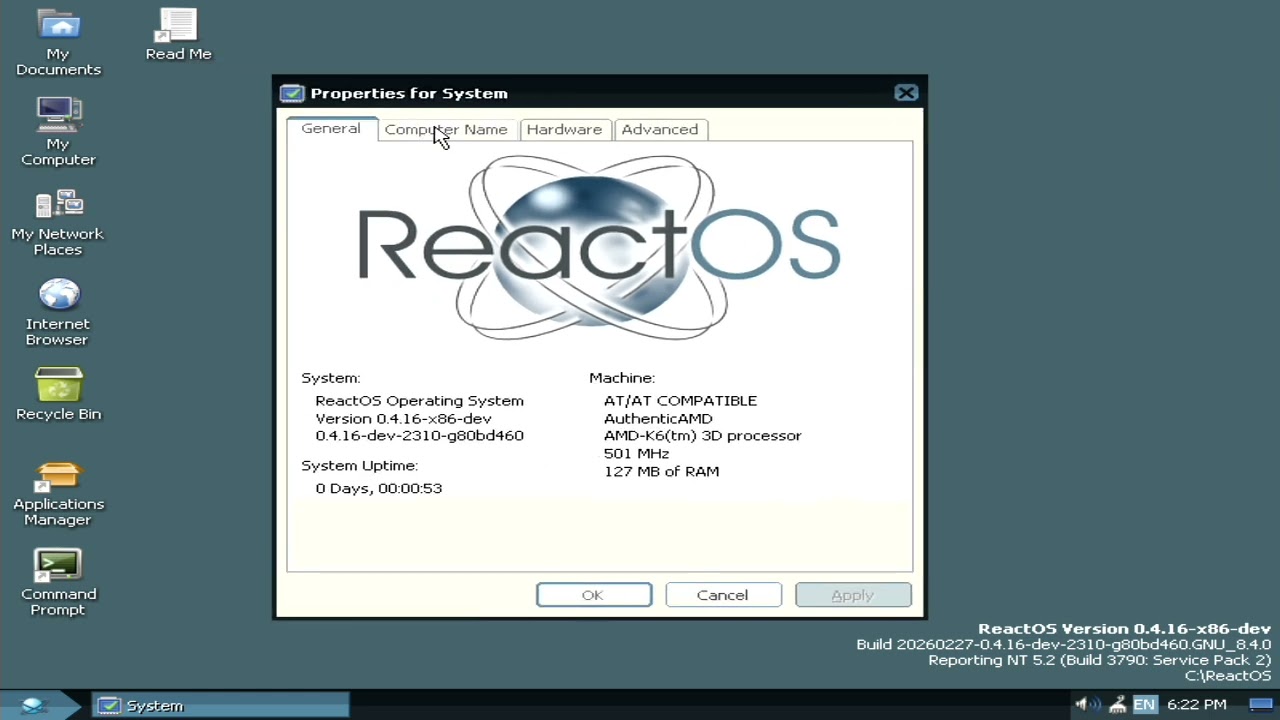Click the system properties title bar icon
This screenshot has height=720, width=1280.
pyautogui.click(x=292, y=93)
